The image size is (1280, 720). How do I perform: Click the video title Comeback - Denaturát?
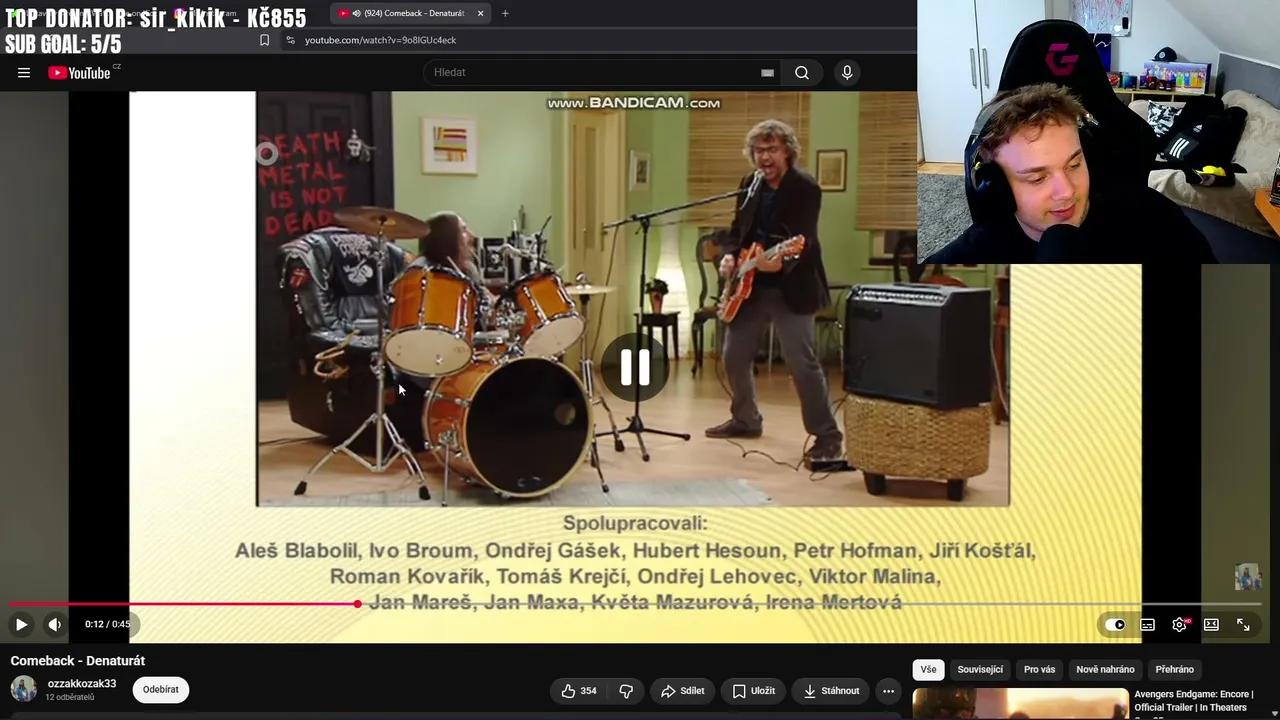point(78,661)
